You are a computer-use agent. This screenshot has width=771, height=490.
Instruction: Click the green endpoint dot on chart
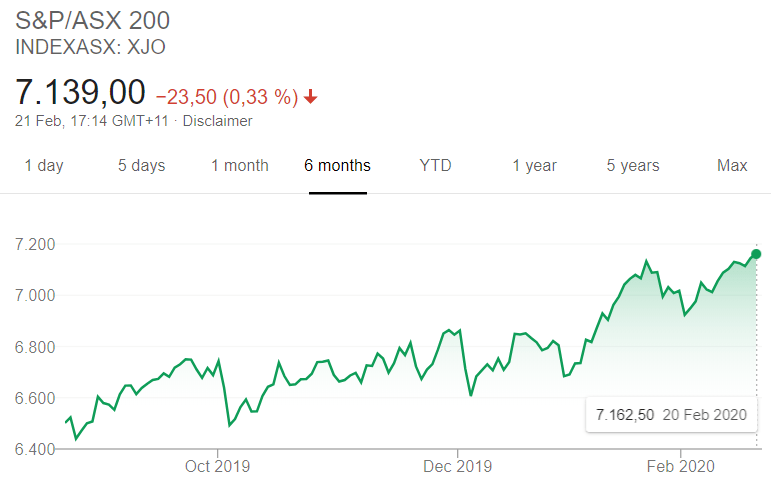756,253
